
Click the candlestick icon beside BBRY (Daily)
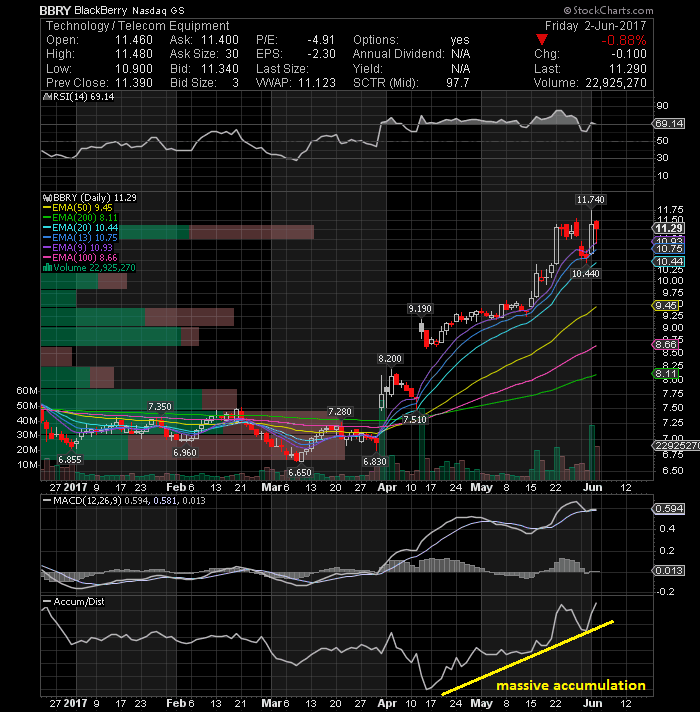[x=46, y=198]
